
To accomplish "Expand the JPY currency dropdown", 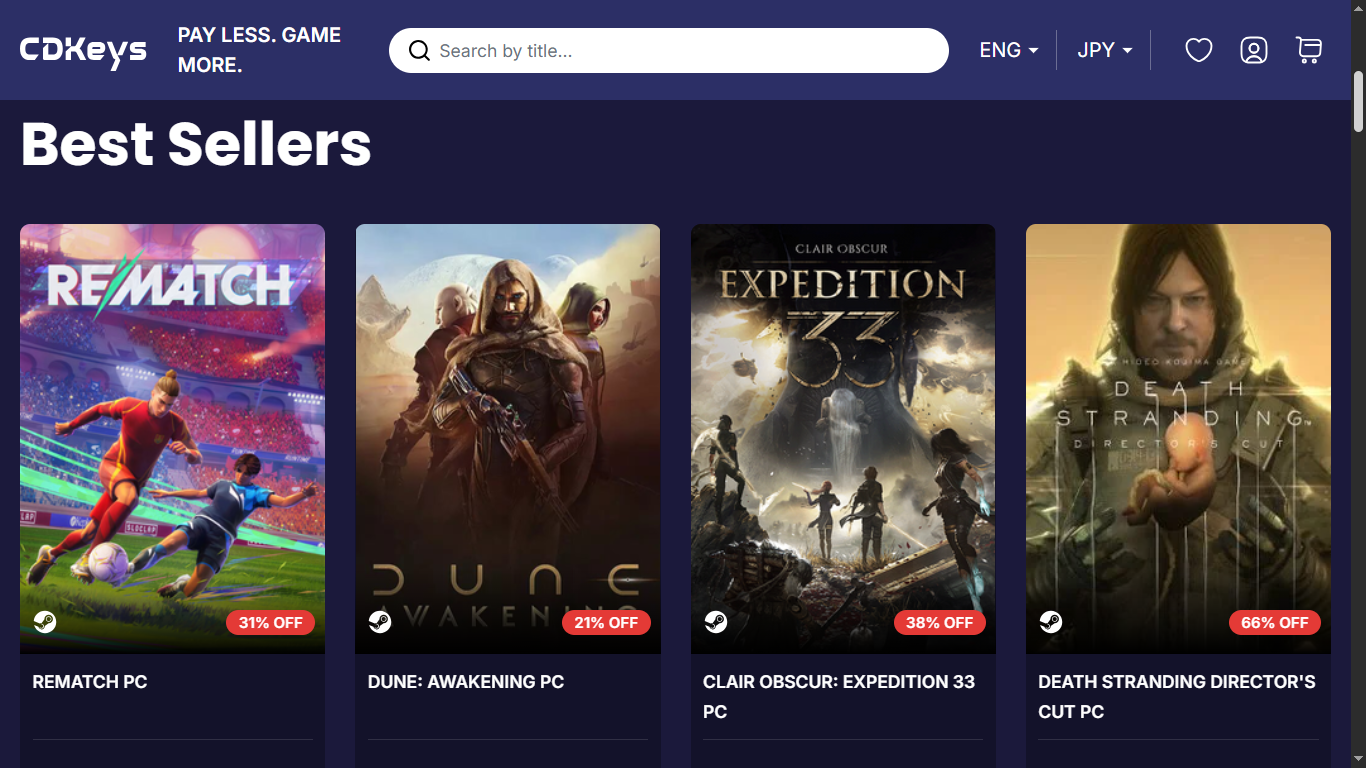I will pos(1104,50).
